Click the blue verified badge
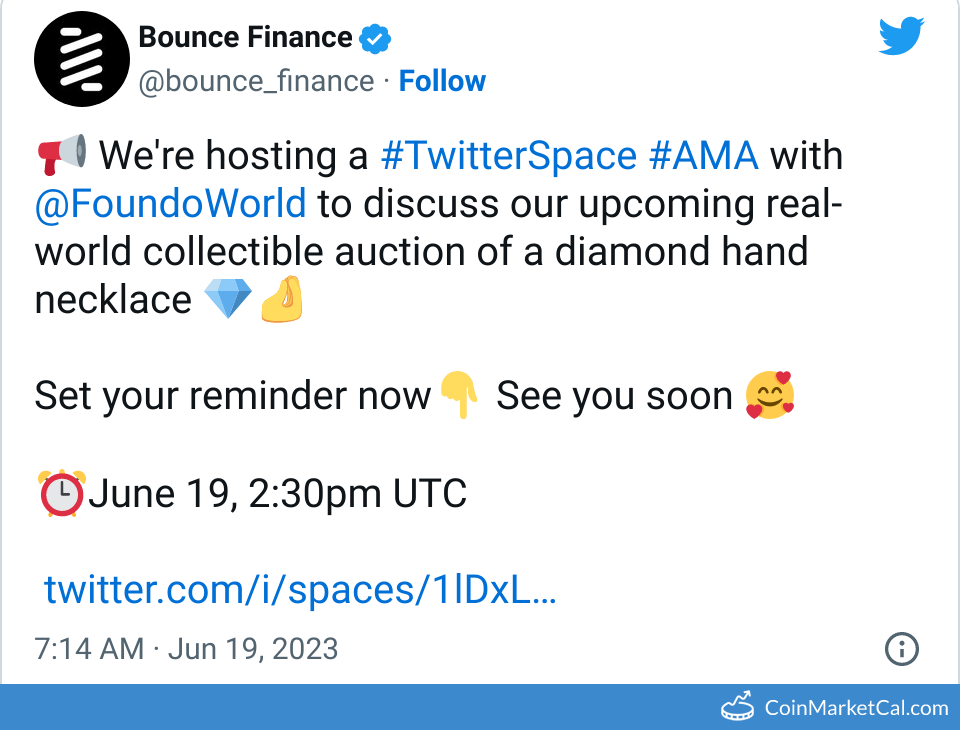 [x=375, y=39]
